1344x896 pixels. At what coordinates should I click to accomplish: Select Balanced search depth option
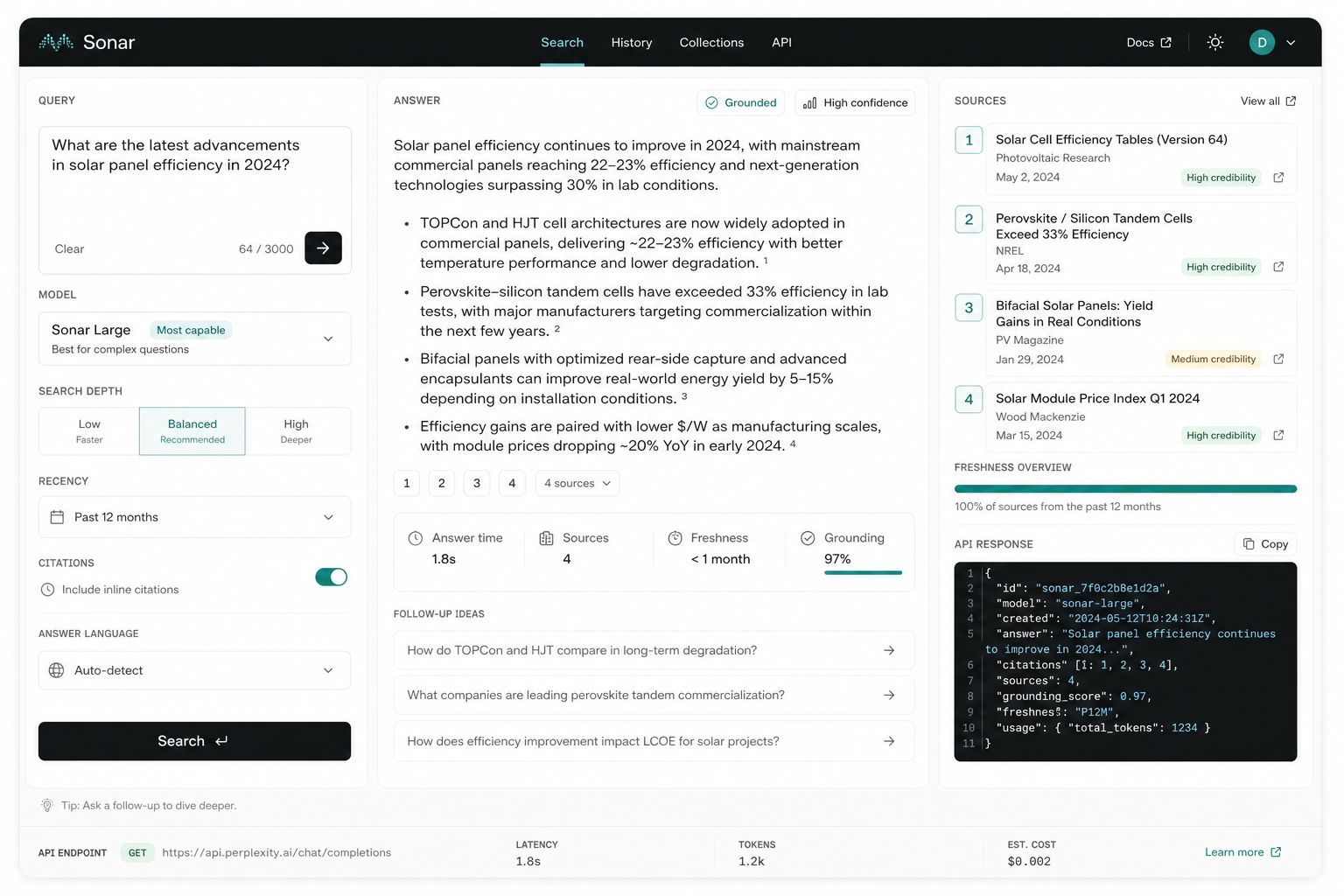click(192, 431)
